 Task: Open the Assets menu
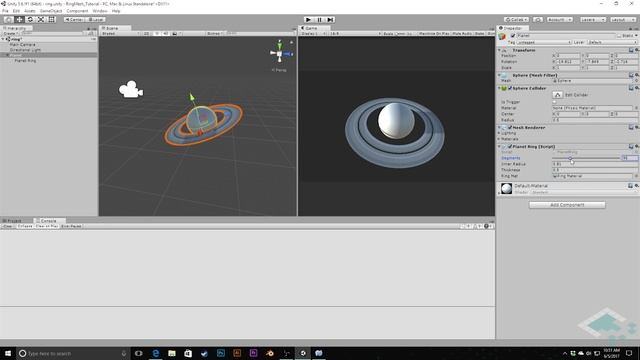[30, 11]
